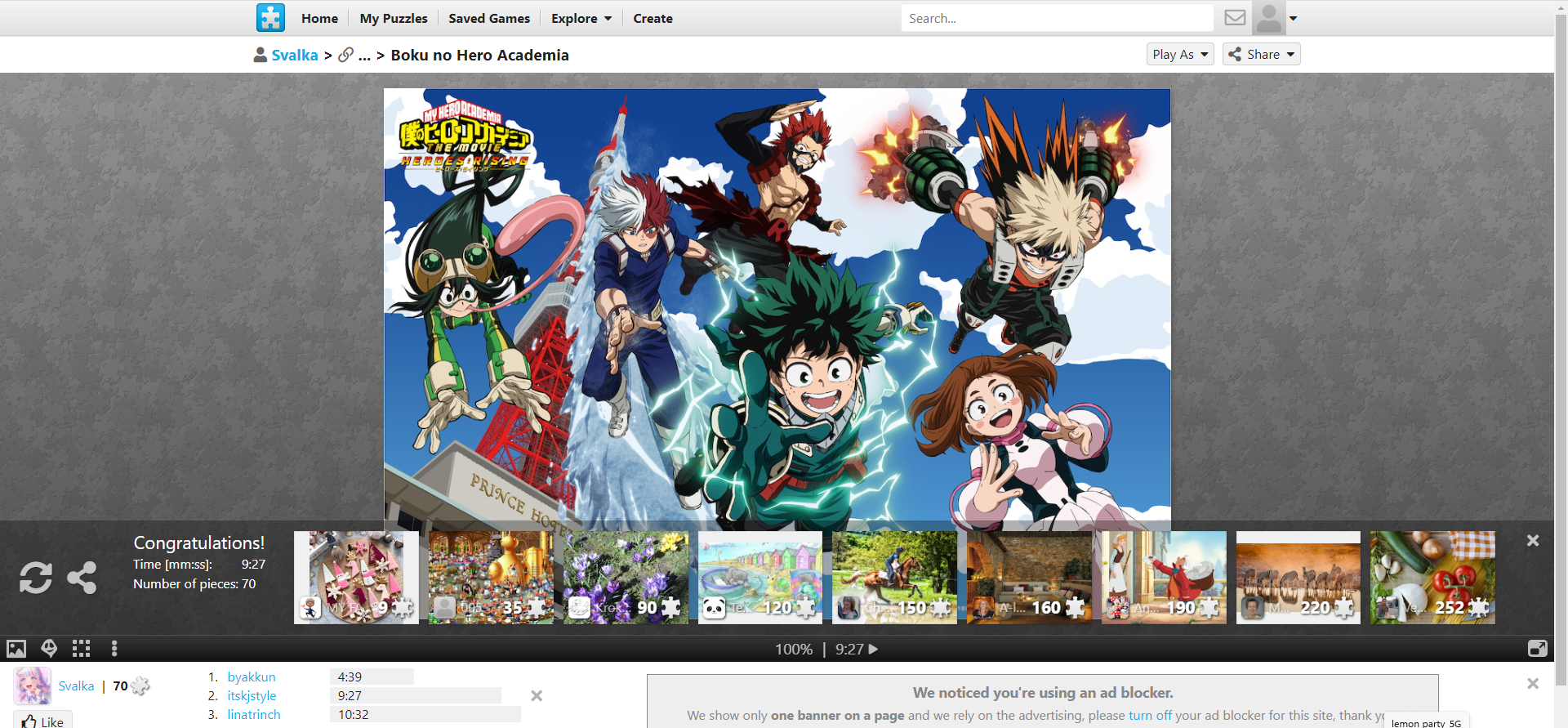Click the album link icon in breadcrumb
1568x728 pixels.
tap(346, 55)
